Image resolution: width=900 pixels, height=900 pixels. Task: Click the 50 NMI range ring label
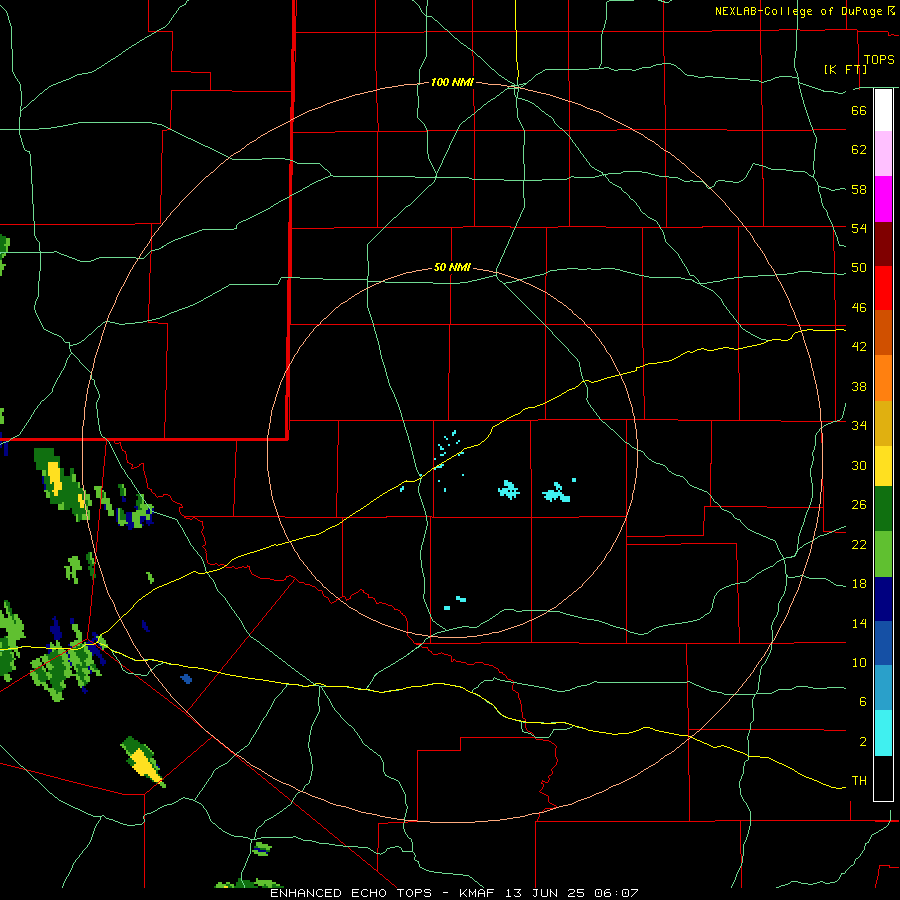pyautogui.click(x=452, y=267)
